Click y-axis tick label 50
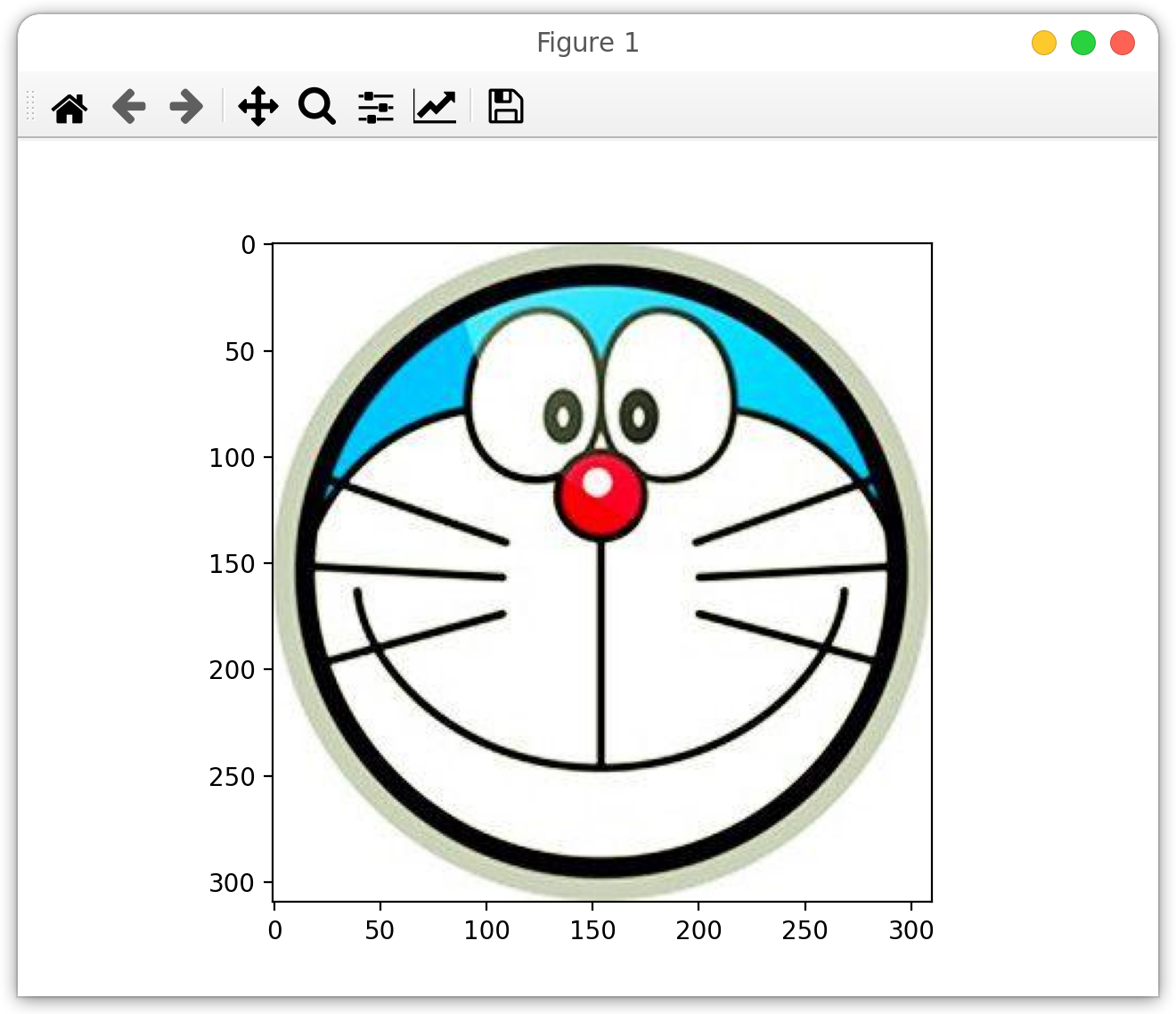 (x=241, y=352)
